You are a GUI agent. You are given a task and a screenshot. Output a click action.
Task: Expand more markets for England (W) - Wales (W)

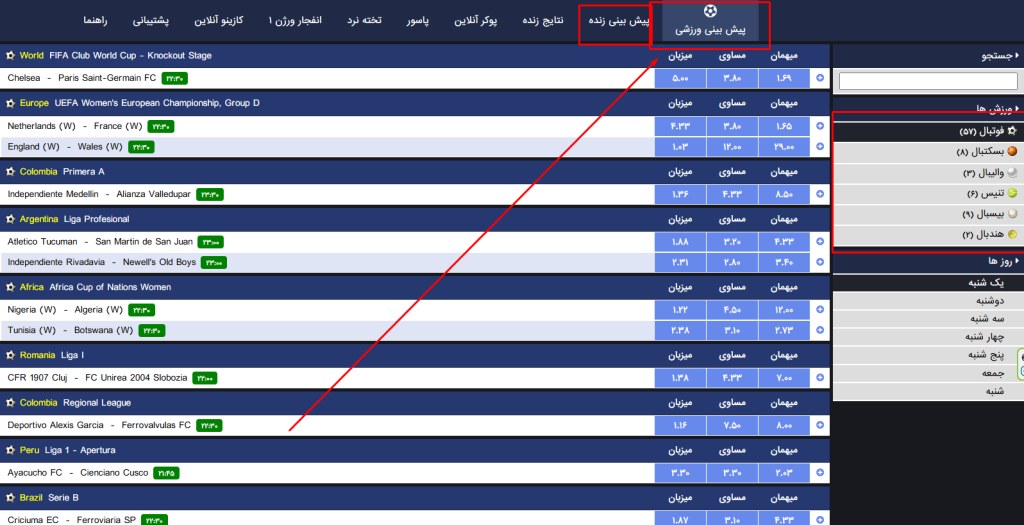coord(820,147)
